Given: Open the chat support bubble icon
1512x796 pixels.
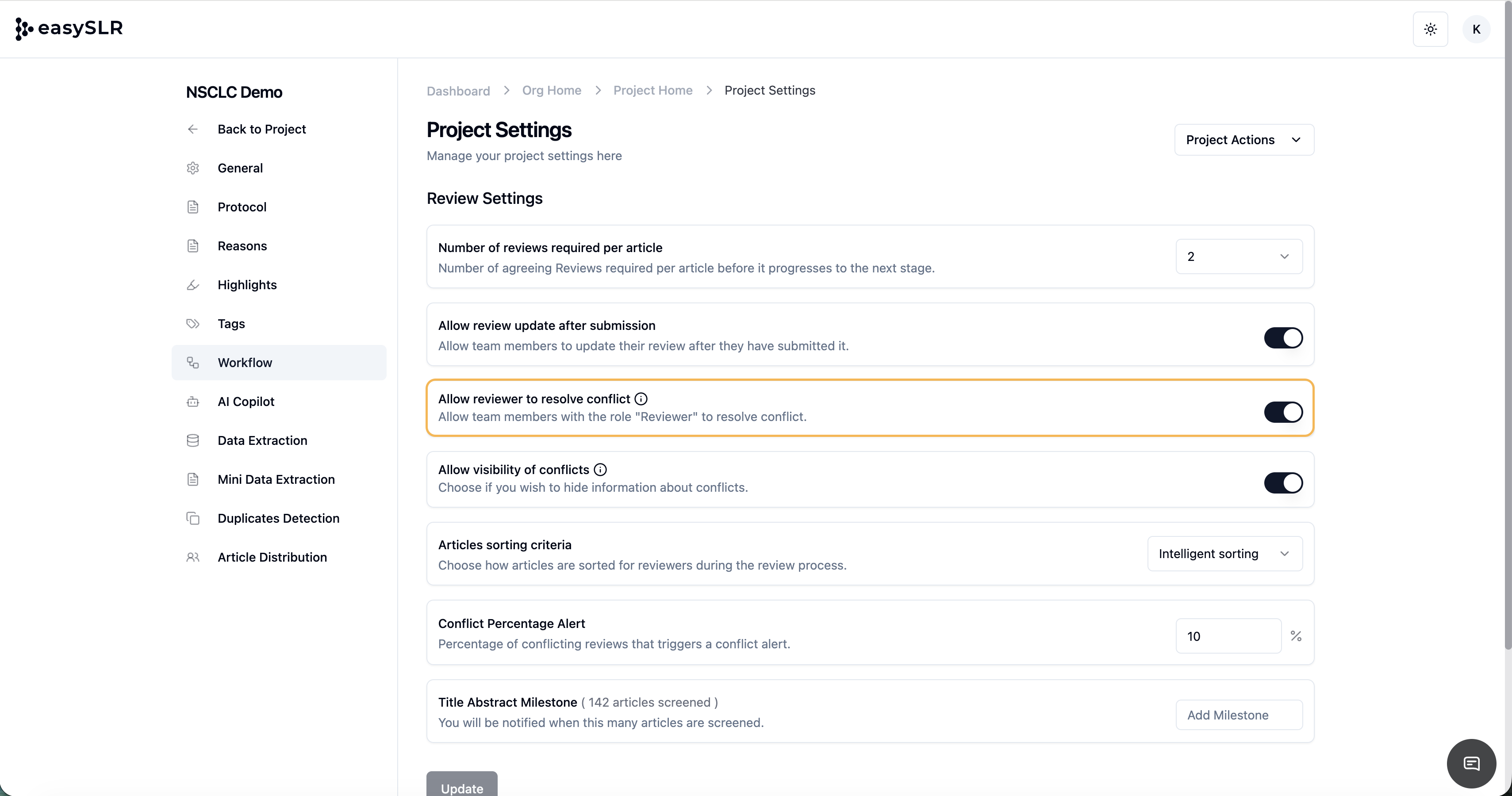Looking at the screenshot, I should coord(1471,763).
